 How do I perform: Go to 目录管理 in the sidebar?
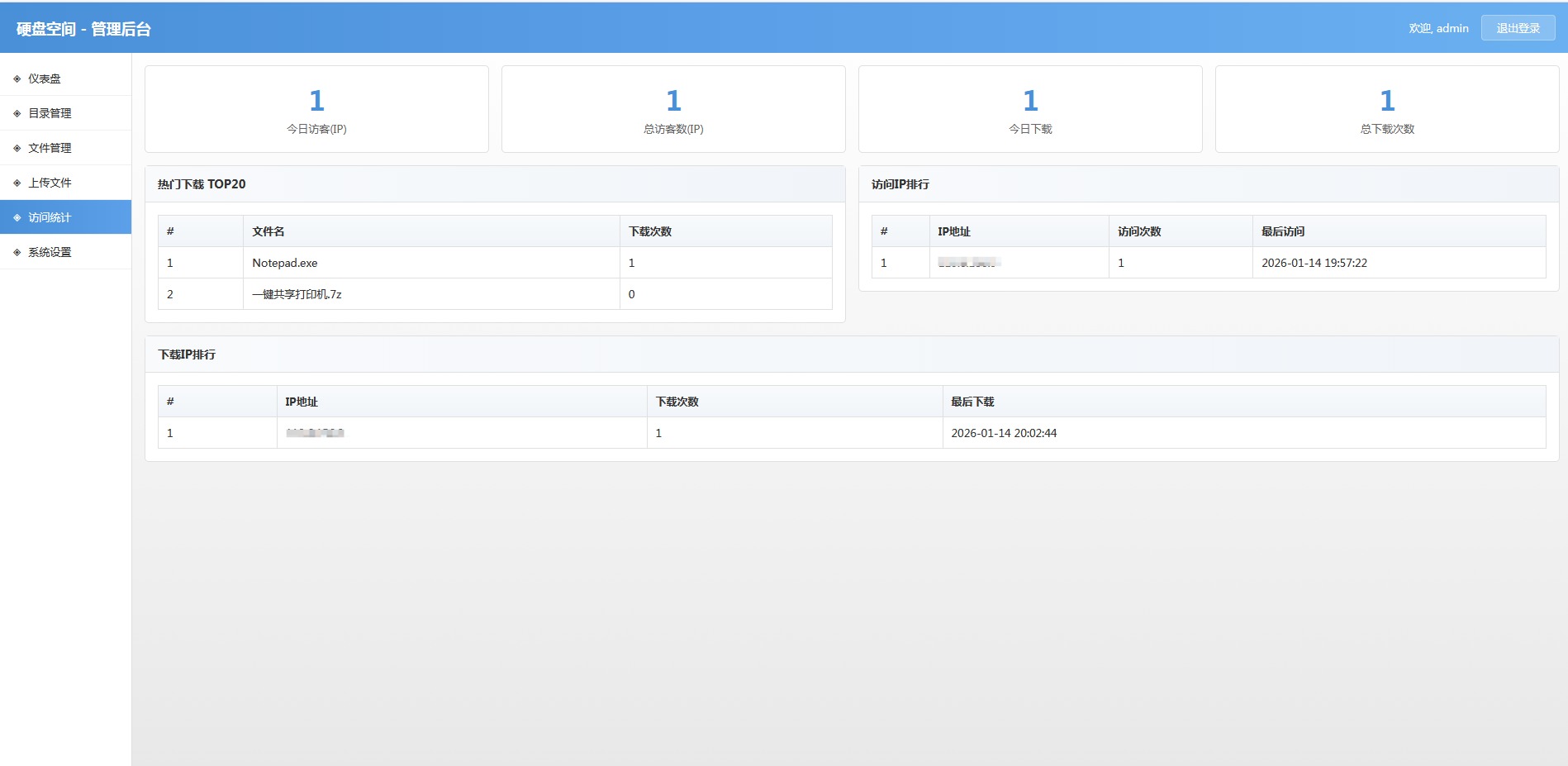point(50,114)
